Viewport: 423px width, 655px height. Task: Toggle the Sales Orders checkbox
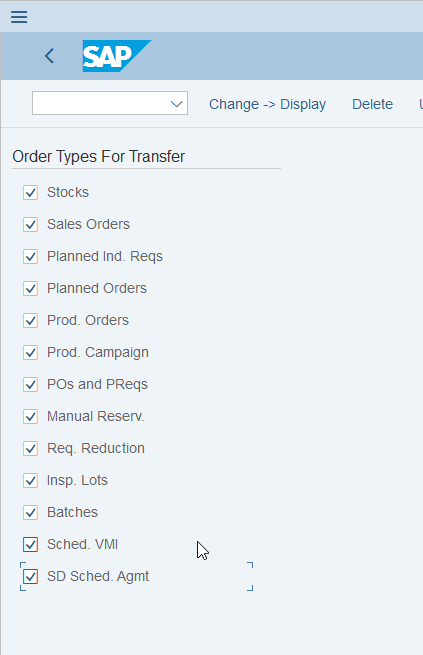pyautogui.click(x=30, y=224)
